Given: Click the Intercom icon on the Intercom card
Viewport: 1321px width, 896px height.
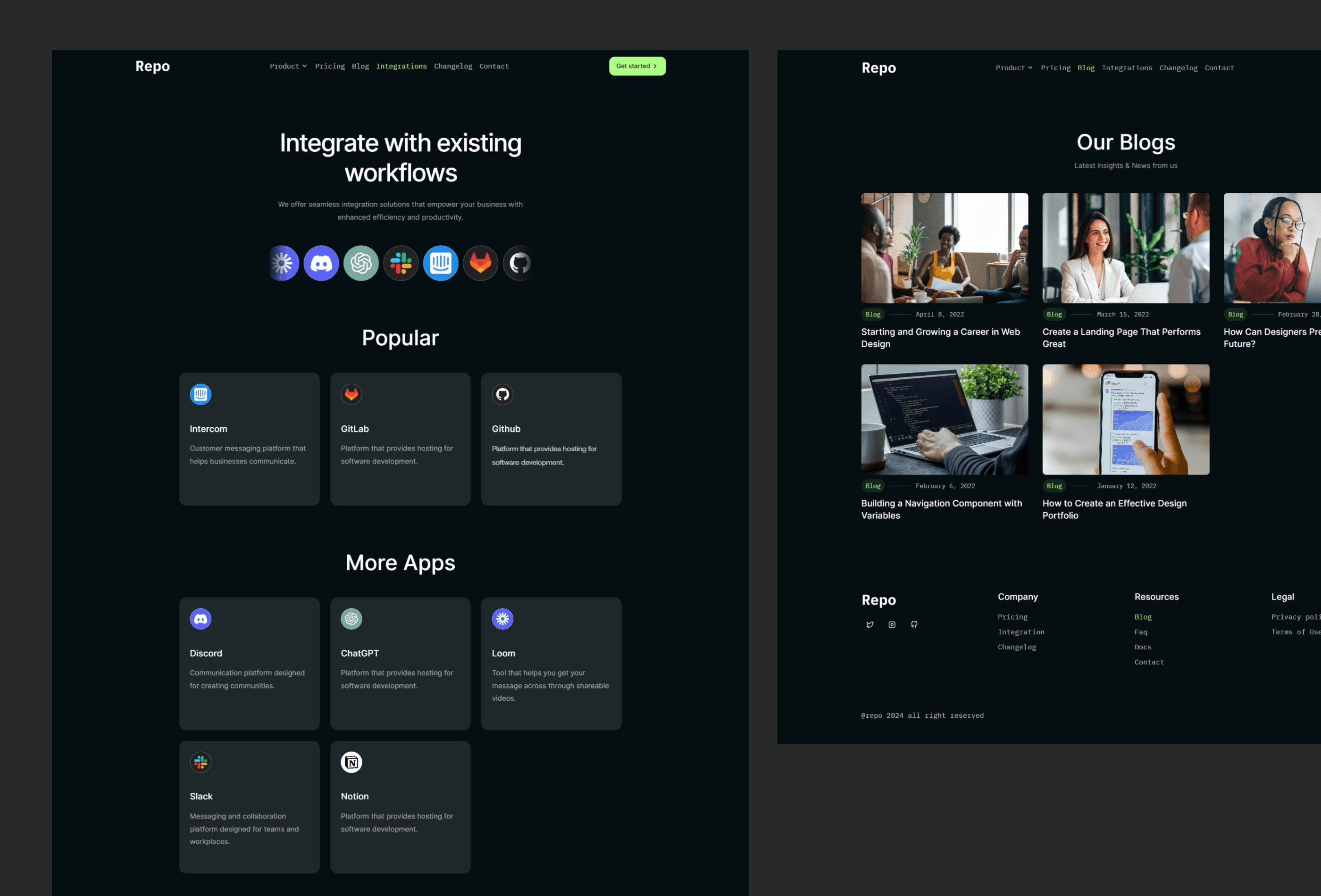Looking at the screenshot, I should tap(200, 394).
